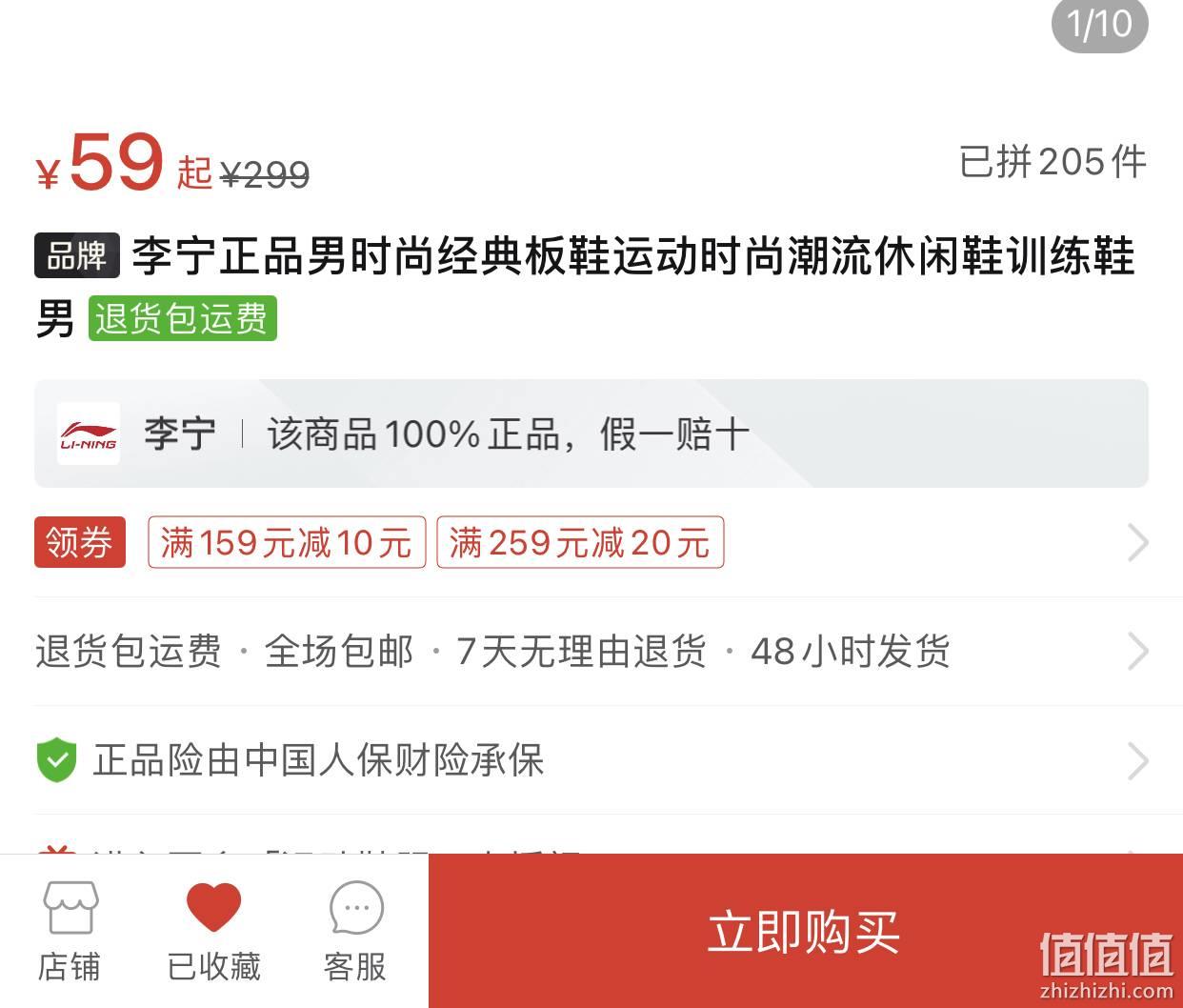This screenshot has width=1183, height=1008.
Task: Tap the Li-Ning brand logo
Action: (x=89, y=433)
